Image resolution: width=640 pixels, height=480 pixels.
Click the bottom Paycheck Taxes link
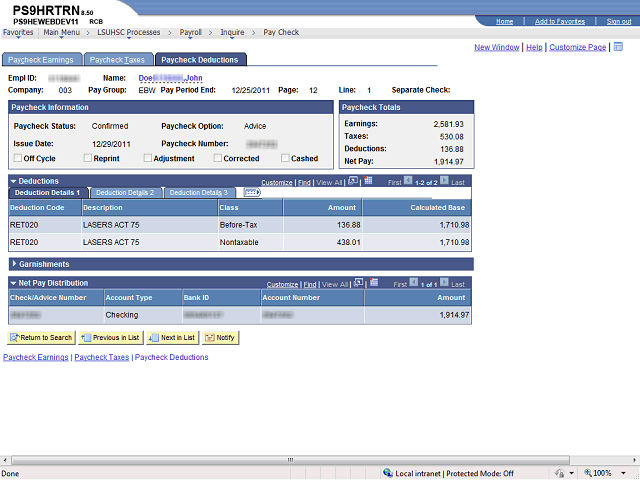click(x=102, y=357)
